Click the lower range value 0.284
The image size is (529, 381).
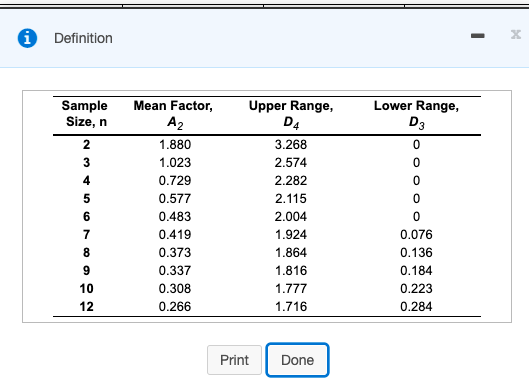416,306
